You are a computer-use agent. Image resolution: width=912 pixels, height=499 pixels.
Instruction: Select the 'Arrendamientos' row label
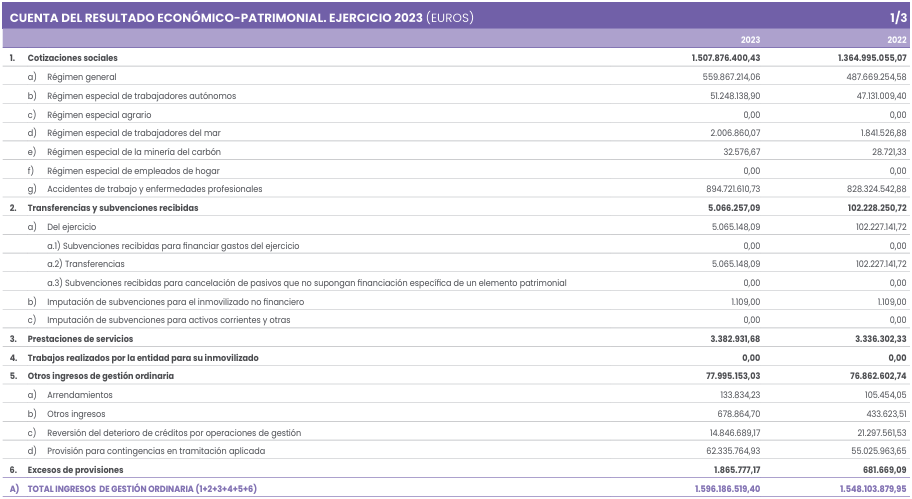[x=80, y=395]
